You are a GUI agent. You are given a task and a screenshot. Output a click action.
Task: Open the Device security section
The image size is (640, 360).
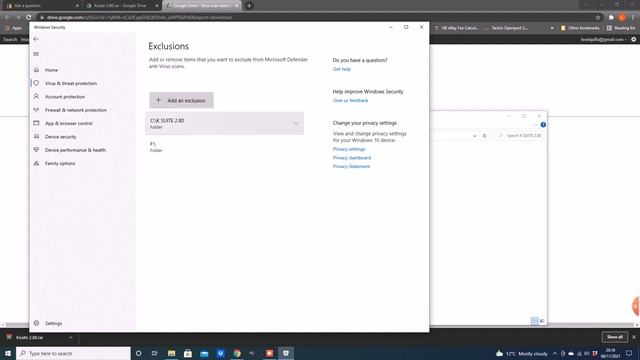(60, 137)
